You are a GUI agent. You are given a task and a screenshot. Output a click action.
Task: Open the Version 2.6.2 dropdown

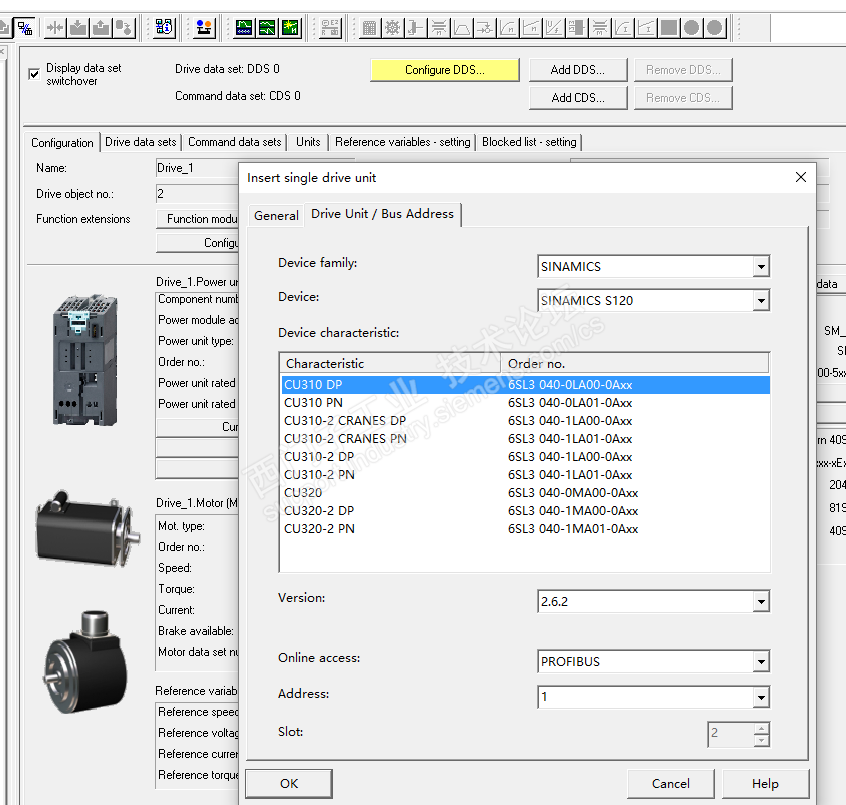click(761, 601)
